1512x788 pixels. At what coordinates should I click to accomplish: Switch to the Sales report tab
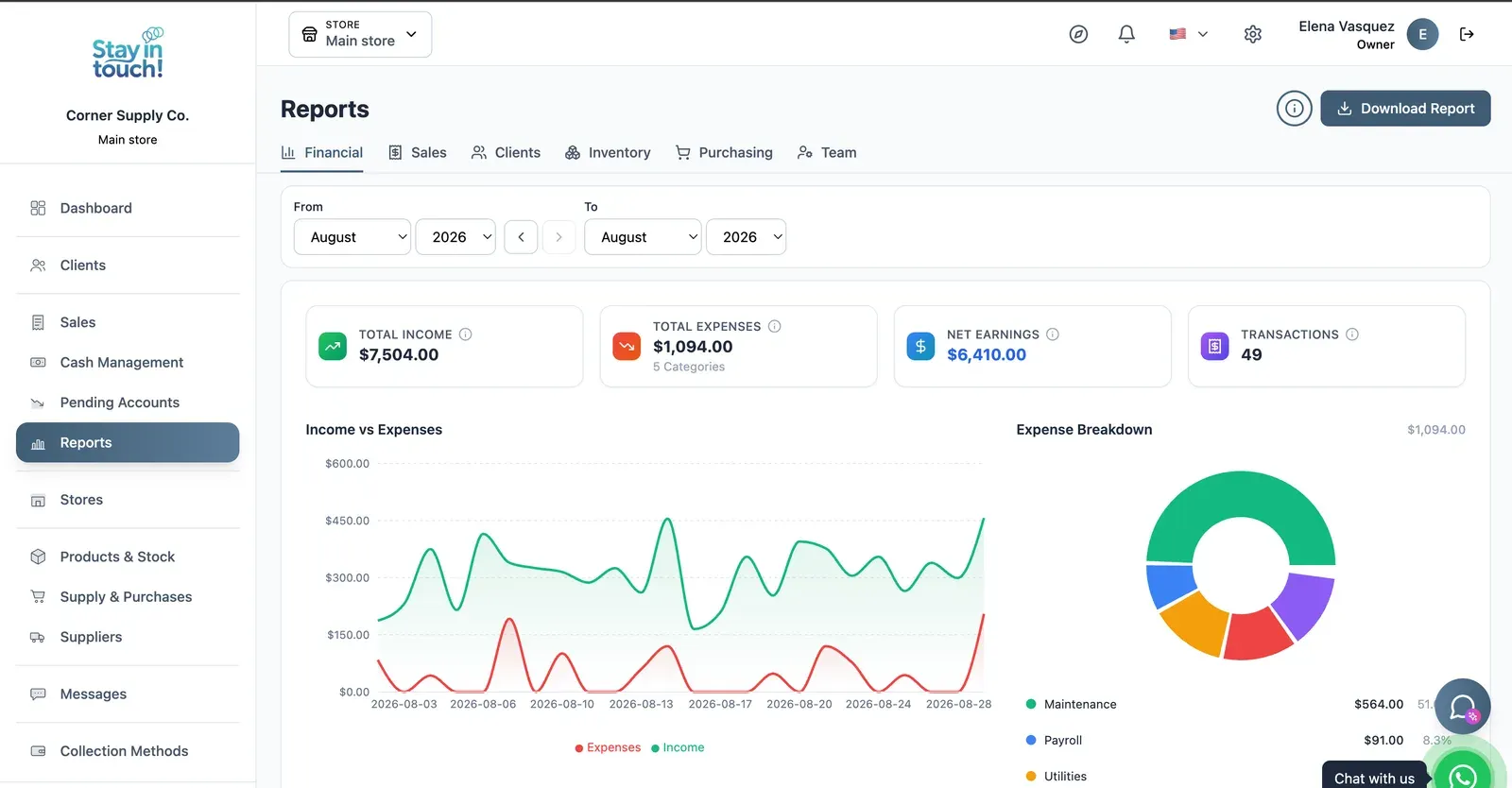pyautogui.click(x=417, y=153)
